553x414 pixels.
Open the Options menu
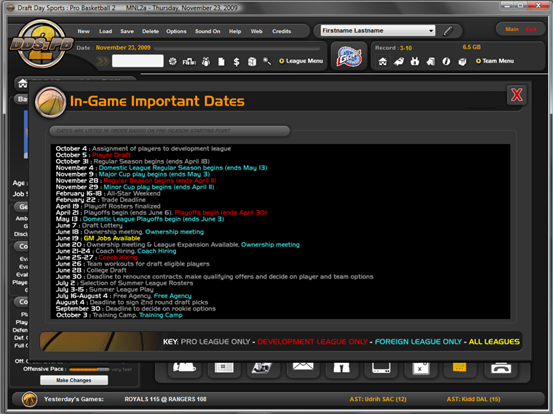[x=176, y=31]
